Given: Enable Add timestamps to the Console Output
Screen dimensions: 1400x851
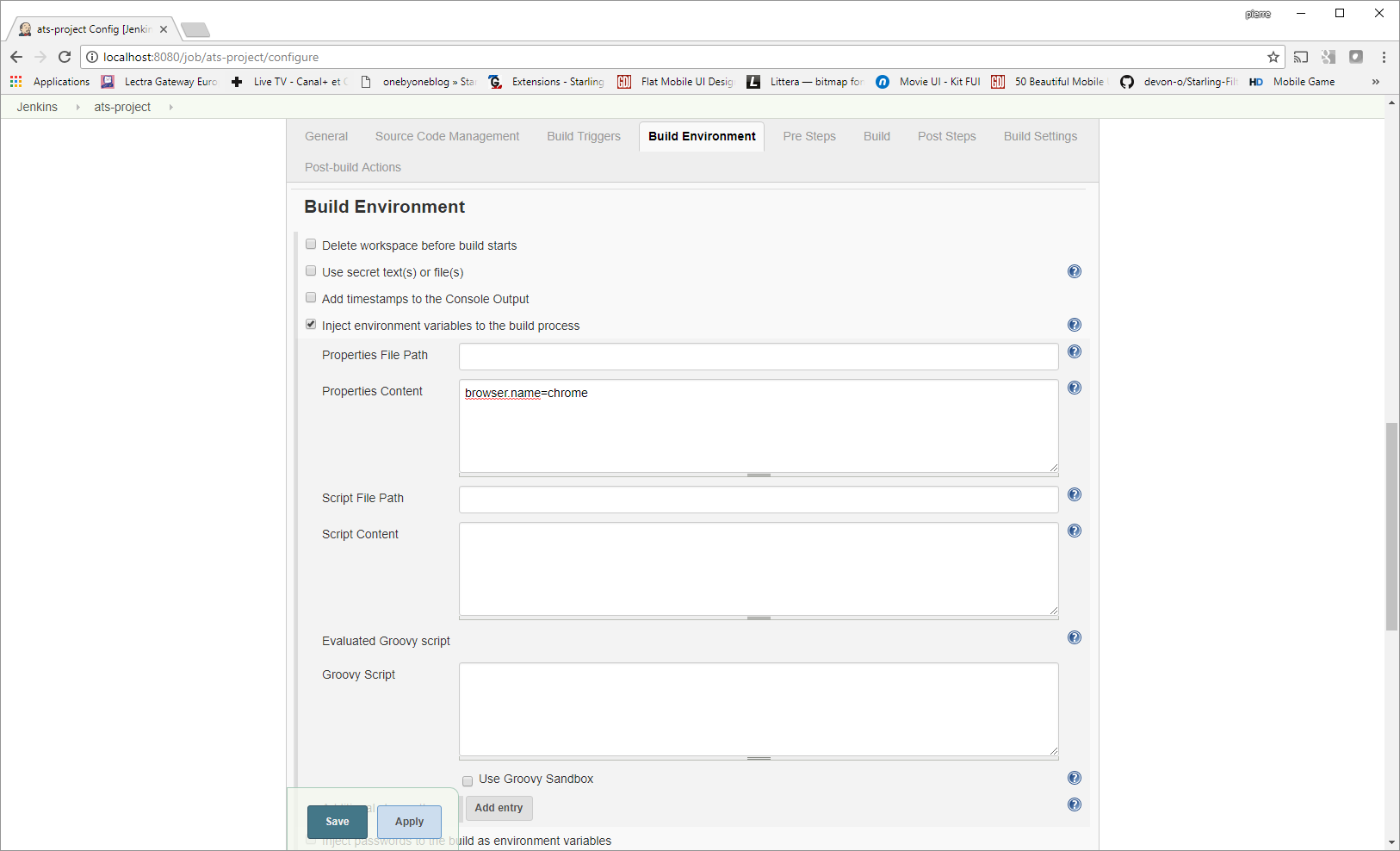Looking at the screenshot, I should [x=311, y=298].
